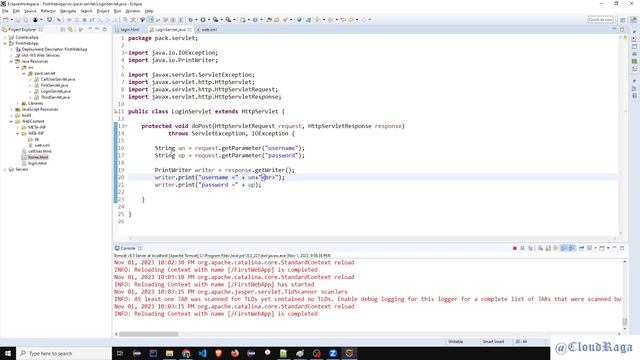
Task: Switch to login.html editor tab
Action: tap(130, 30)
